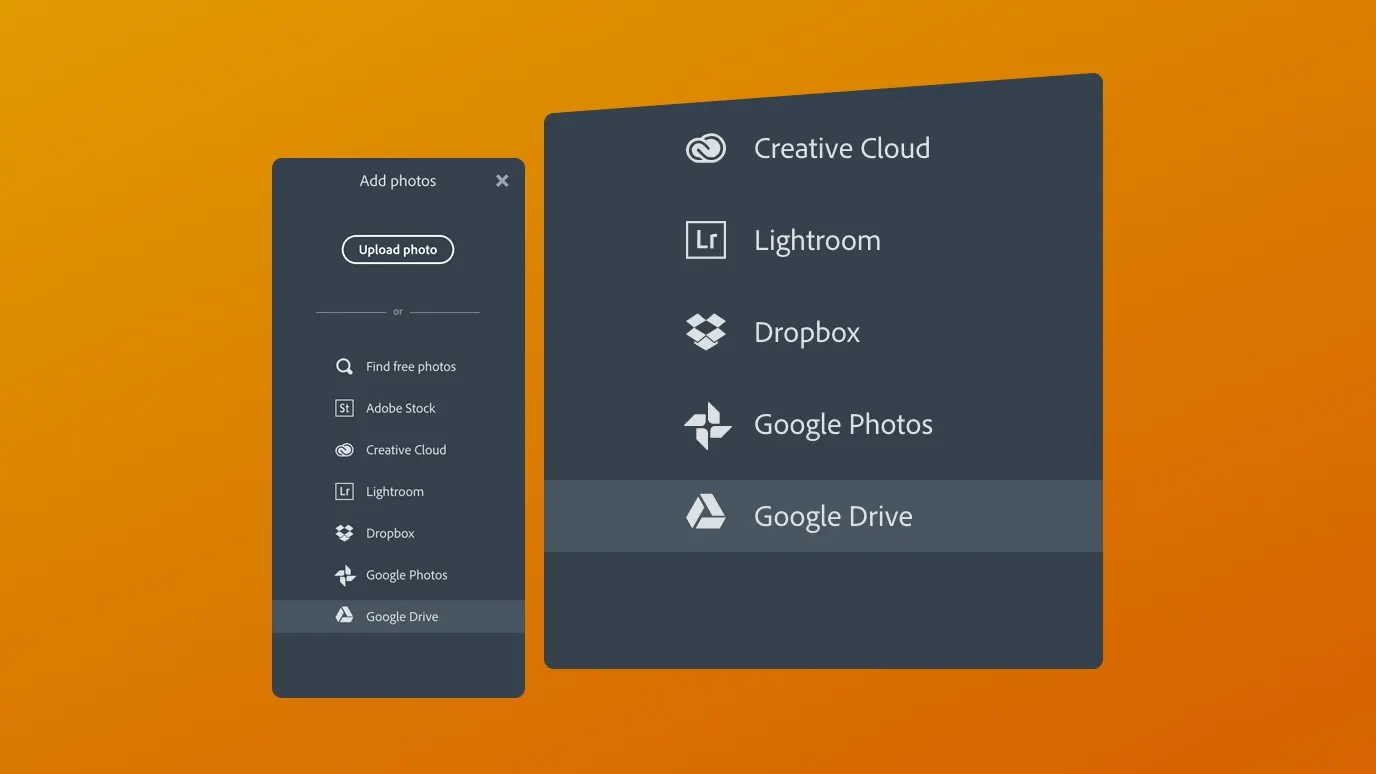Click the St Adobe Stock icon
The image size is (1376, 774).
tap(344, 408)
